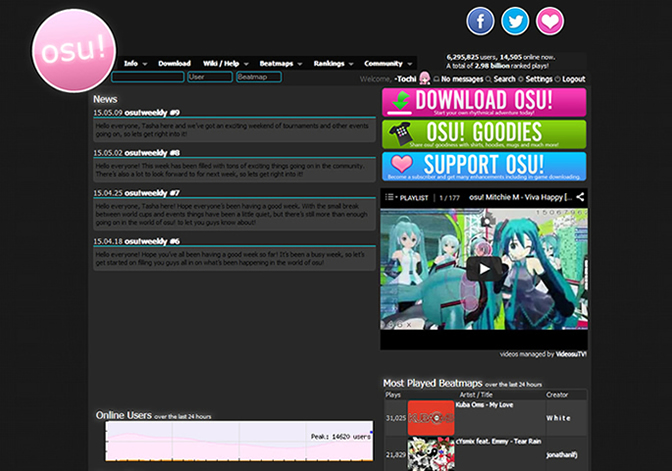This screenshot has height=471, width=672.
Task: Click the Online Users graph
Action: click(x=239, y=441)
